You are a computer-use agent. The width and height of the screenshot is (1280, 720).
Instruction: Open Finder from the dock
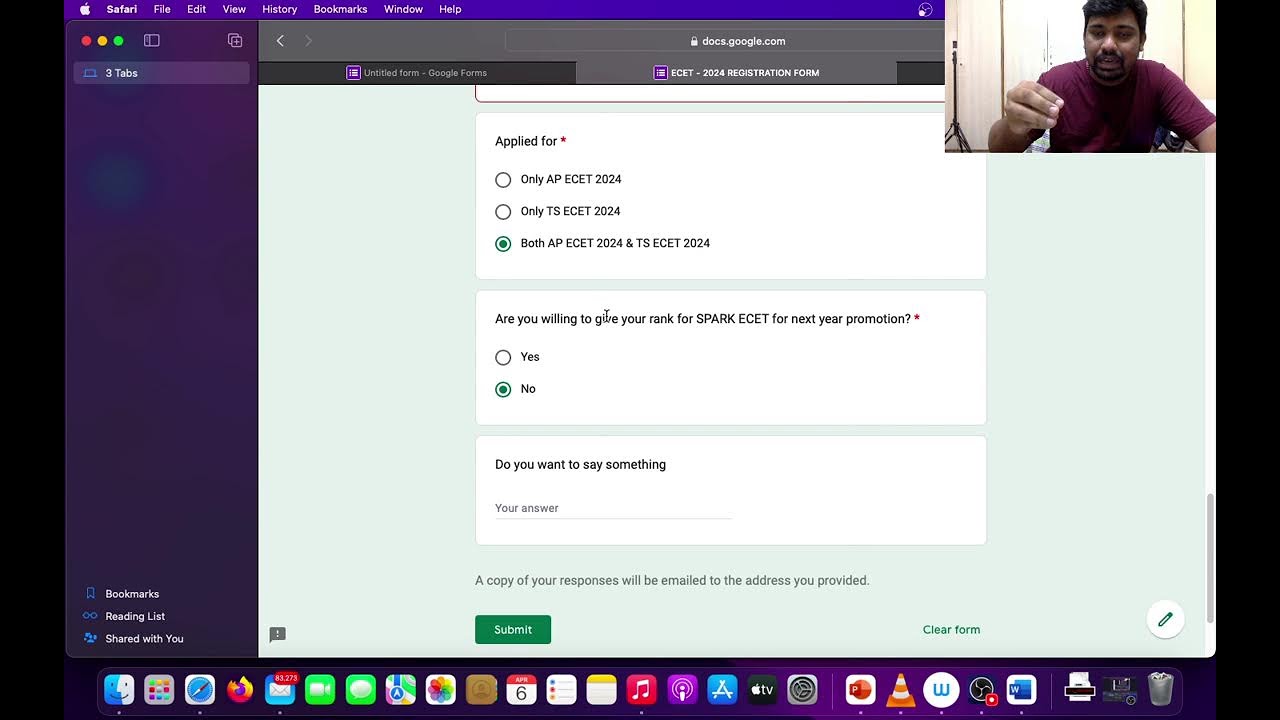[x=119, y=689]
